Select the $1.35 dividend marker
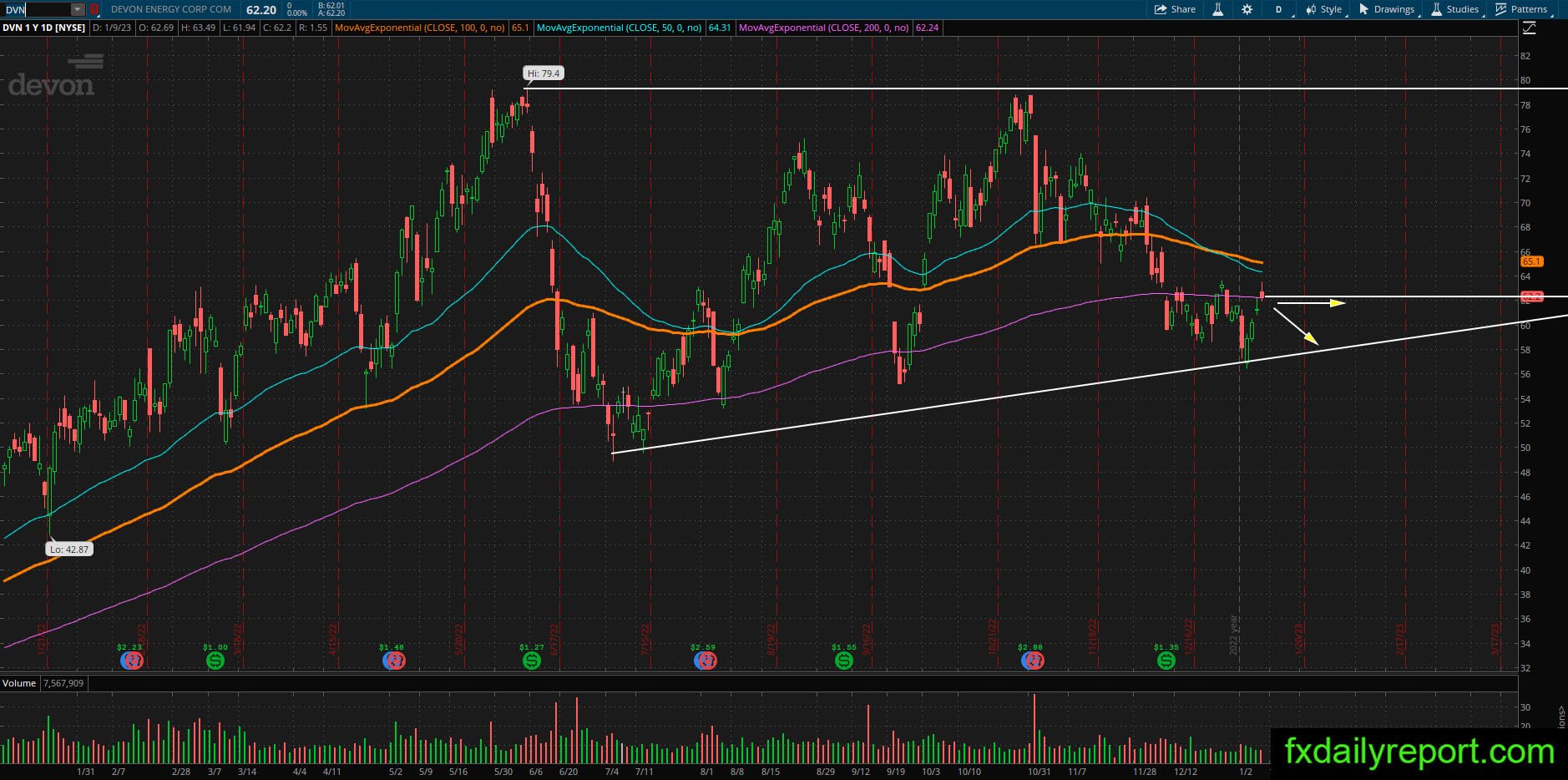The width and height of the screenshot is (1568, 780). 1166,661
